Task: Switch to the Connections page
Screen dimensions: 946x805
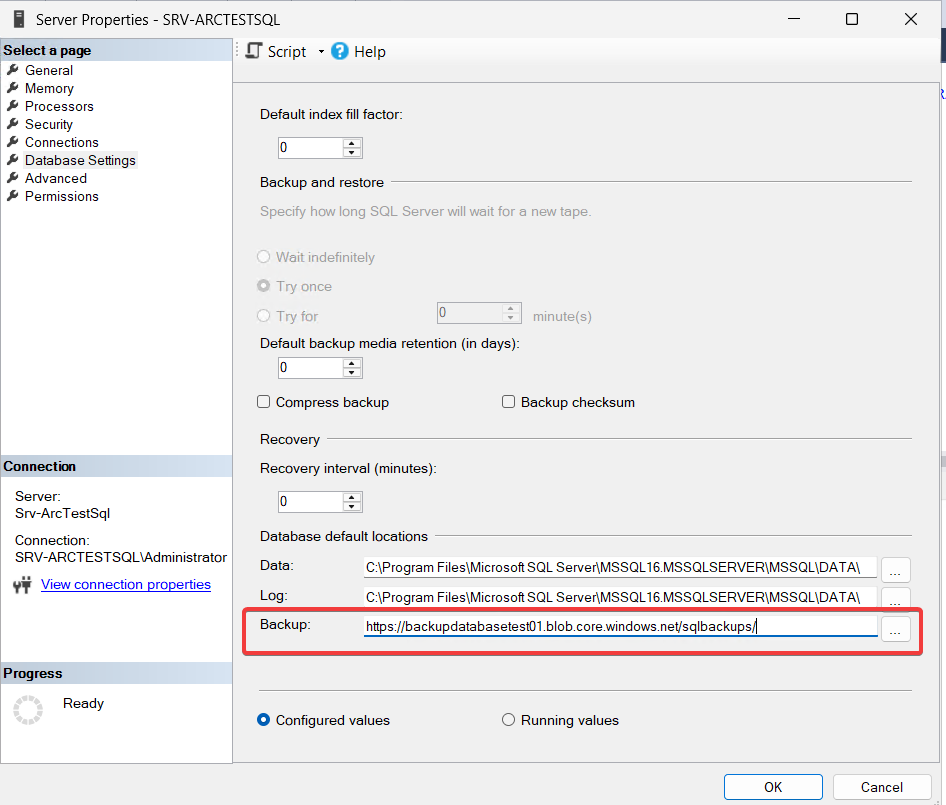Action: coord(61,142)
